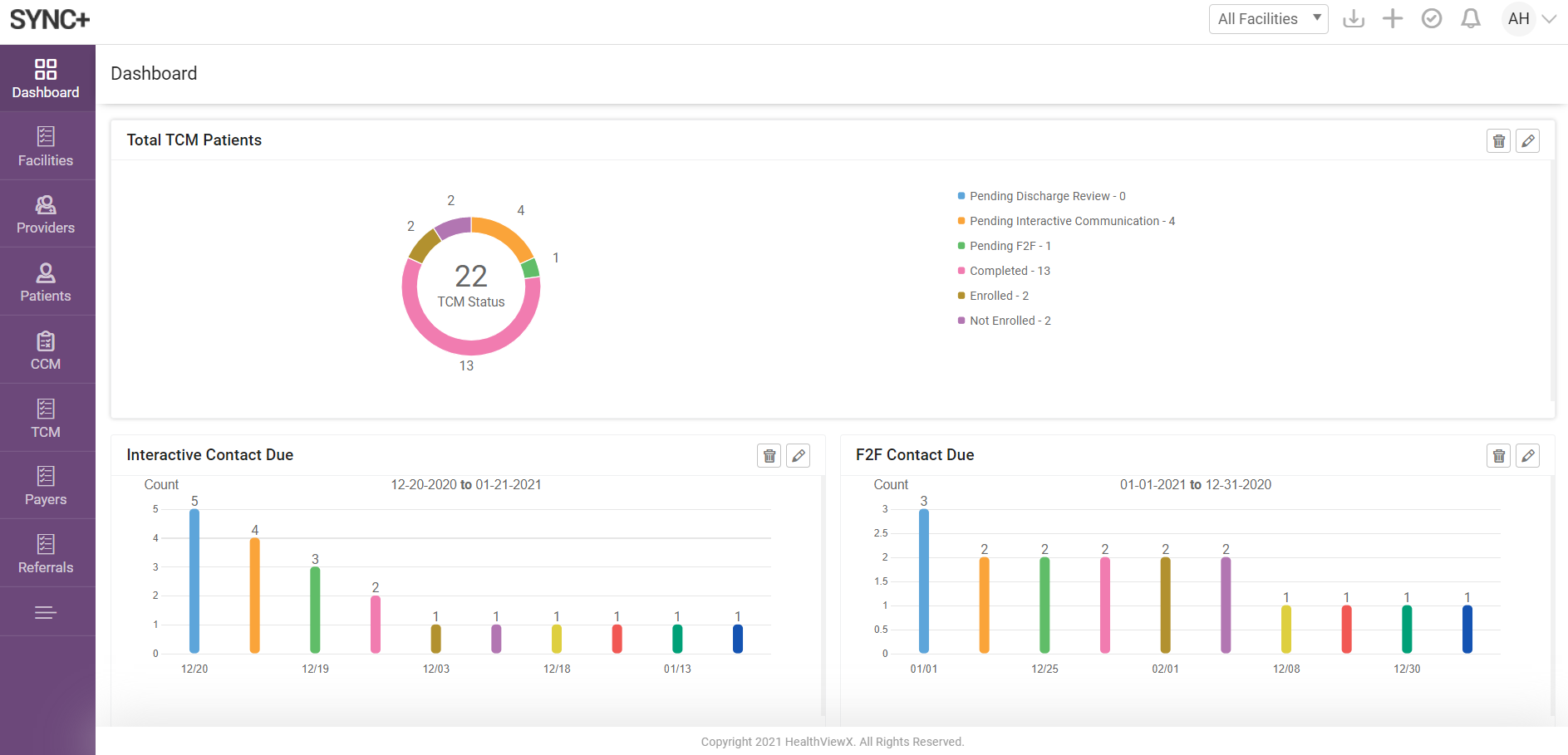This screenshot has height=755, width=1568.
Task: Edit the Interactive Contact Due widget
Action: point(798,456)
